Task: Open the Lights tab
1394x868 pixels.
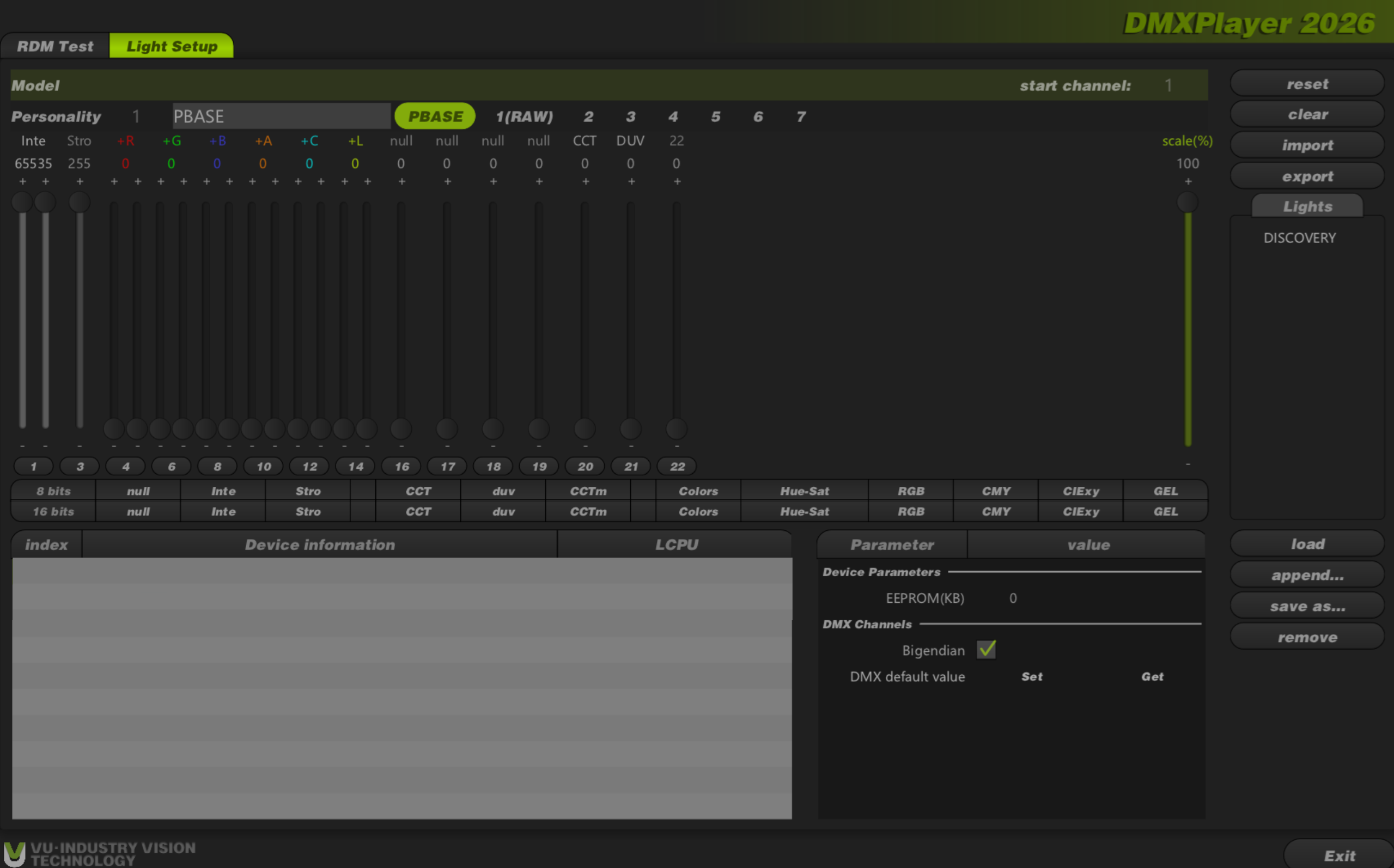Action: (1307, 206)
